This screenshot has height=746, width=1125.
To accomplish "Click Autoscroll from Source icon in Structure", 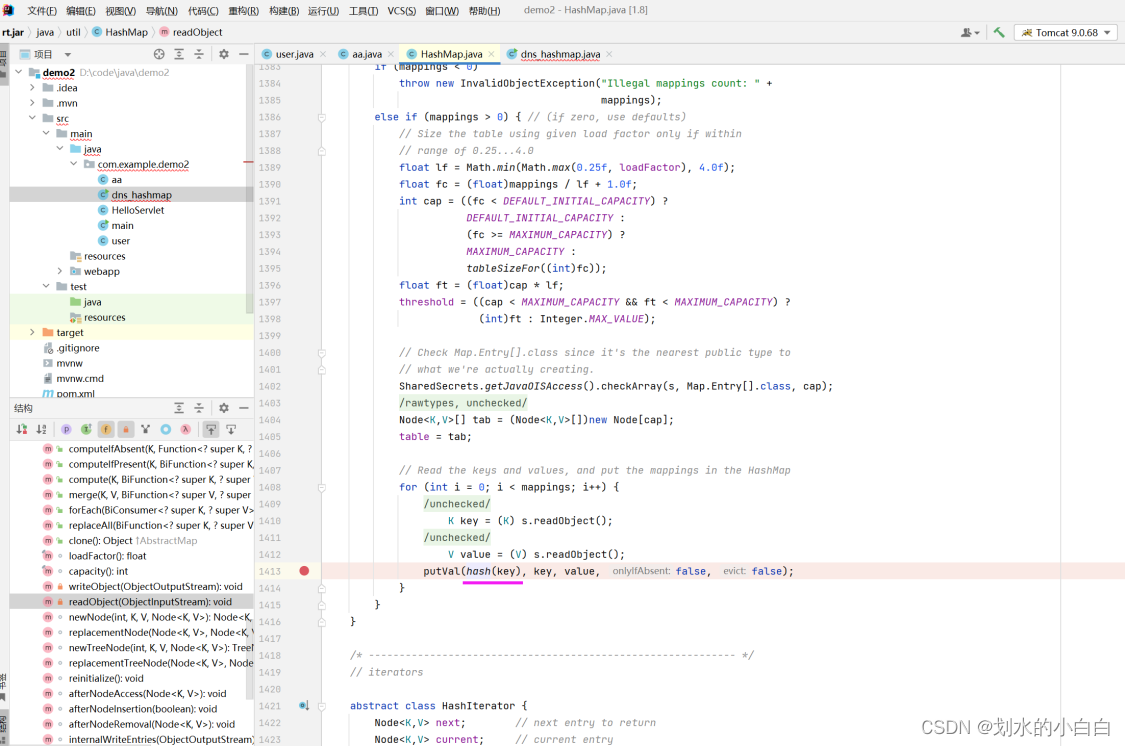I will pyautogui.click(x=231, y=429).
